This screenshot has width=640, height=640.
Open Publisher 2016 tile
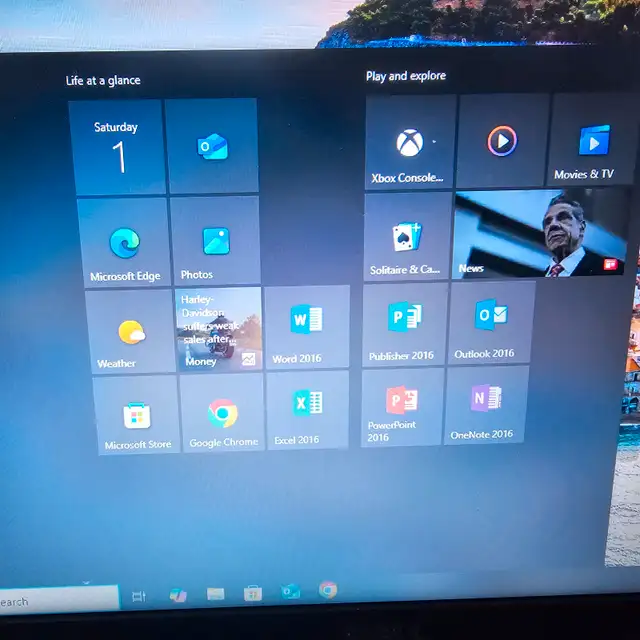(x=405, y=323)
